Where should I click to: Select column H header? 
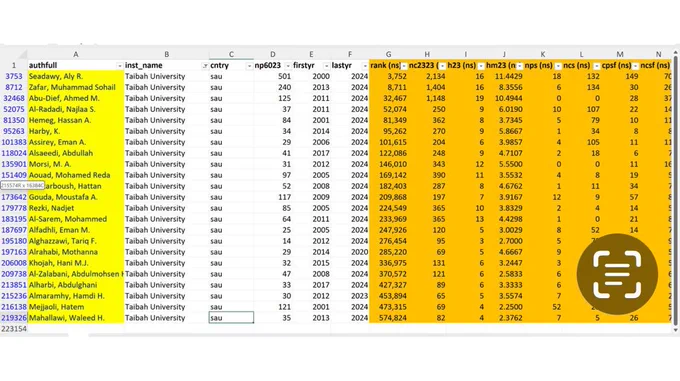(x=427, y=54)
